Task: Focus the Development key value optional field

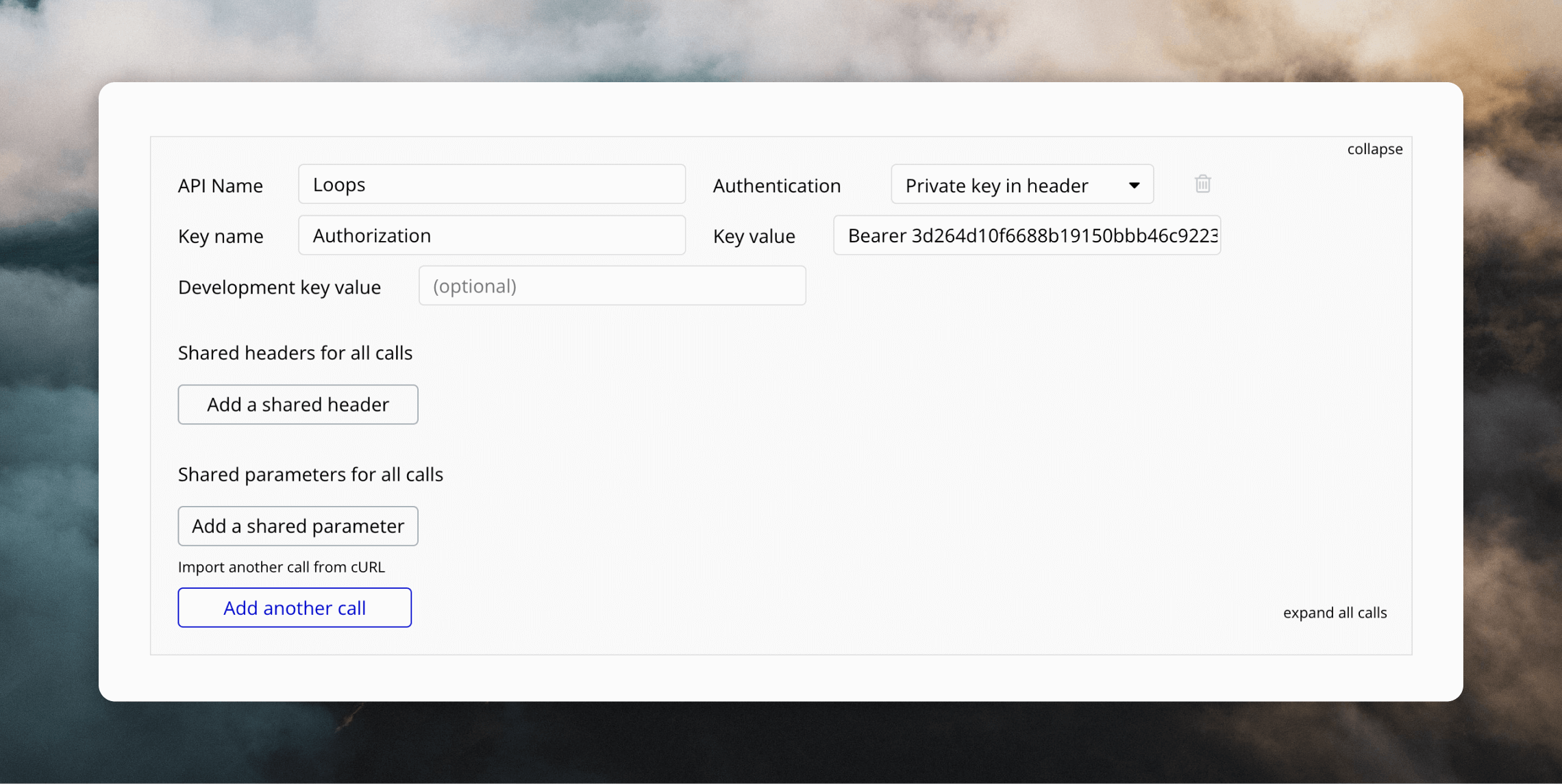Action: tap(612, 286)
